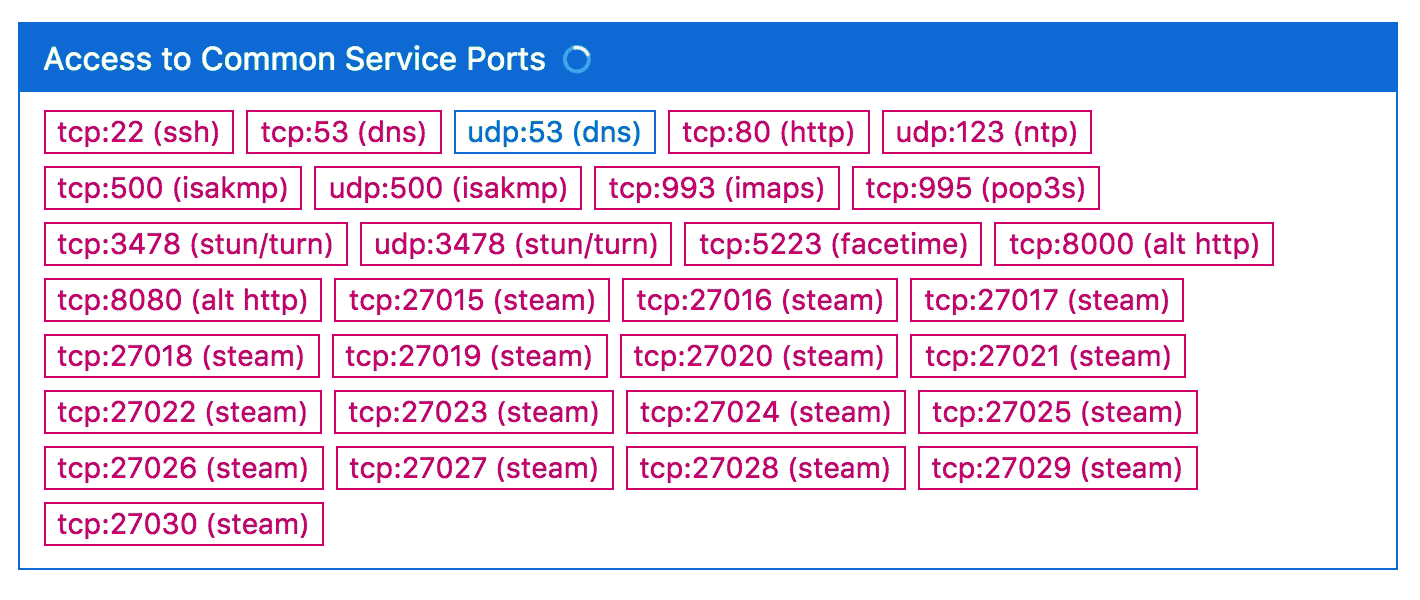The image size is (1420, 600).
Task: Click the tcp:995 (pop3s) tag
Action: point(975,188)
